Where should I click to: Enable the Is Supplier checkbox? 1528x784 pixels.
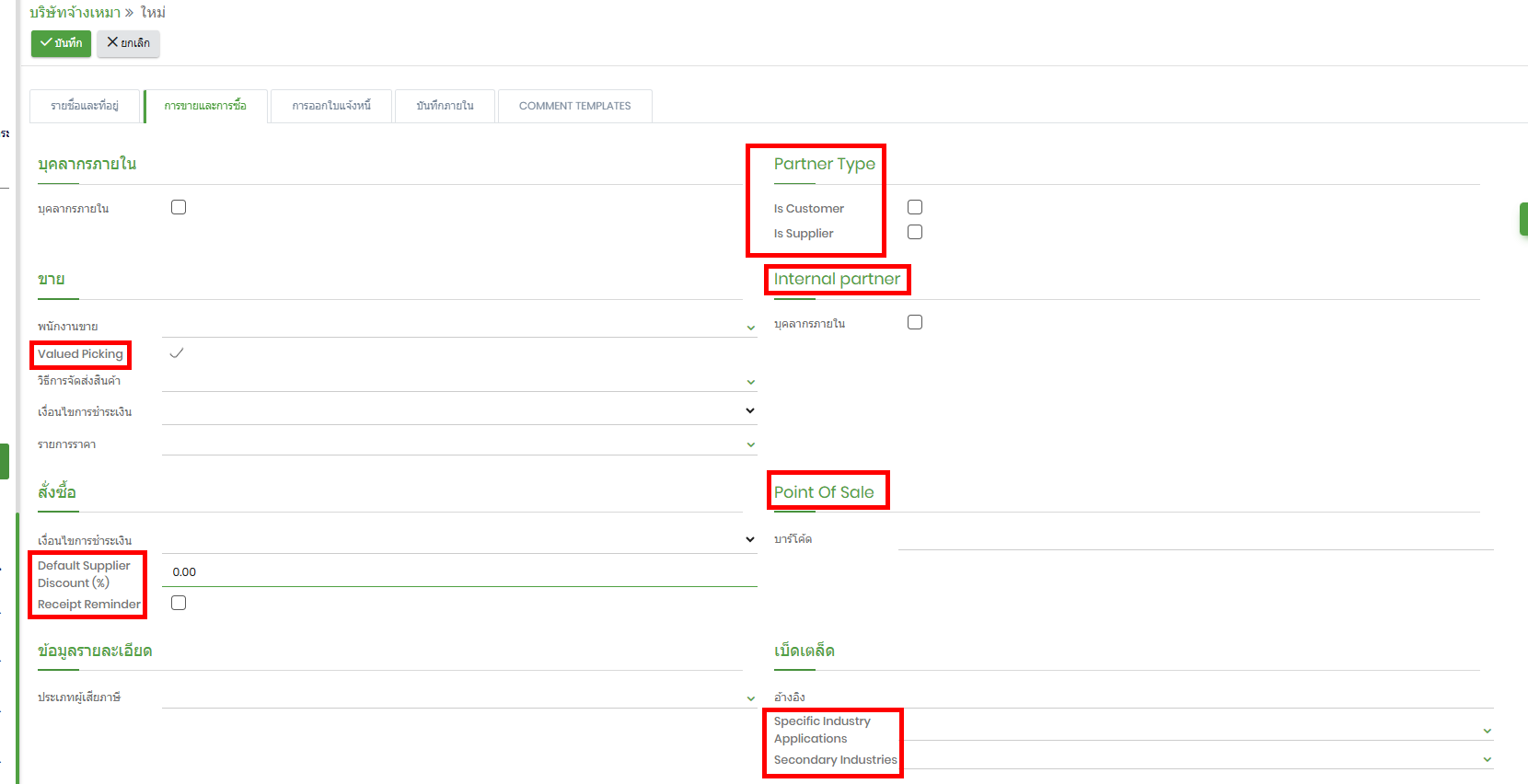pyautogui.click(x=914, y=233)
